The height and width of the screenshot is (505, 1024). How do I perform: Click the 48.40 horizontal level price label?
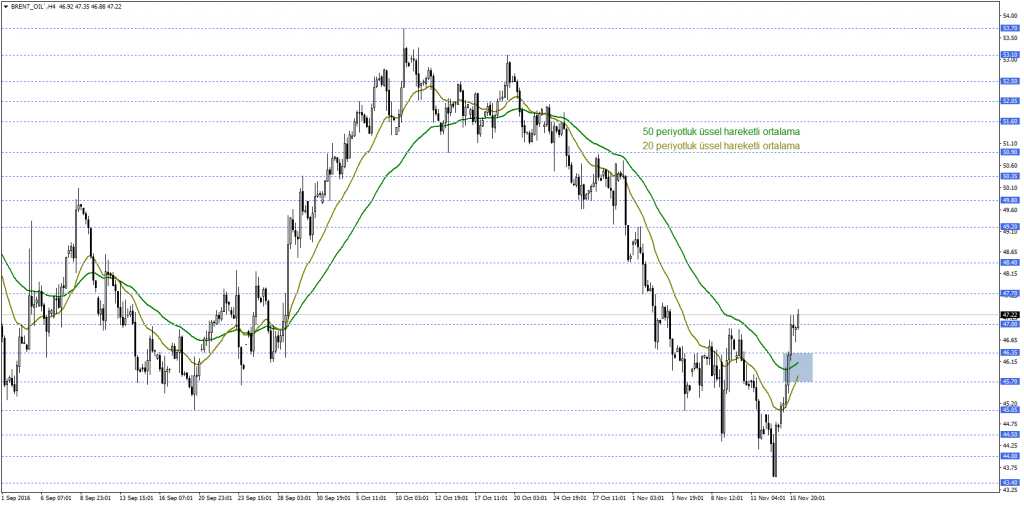tap(1010, 262)
